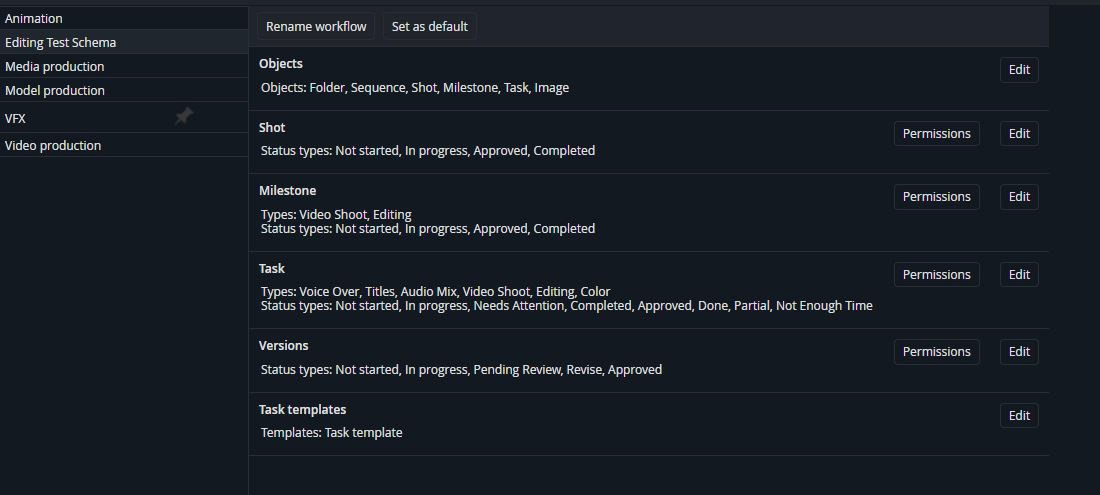Select the Animation workflow schema
This screenshot has height=495, width=1100.
coord(34,18)
